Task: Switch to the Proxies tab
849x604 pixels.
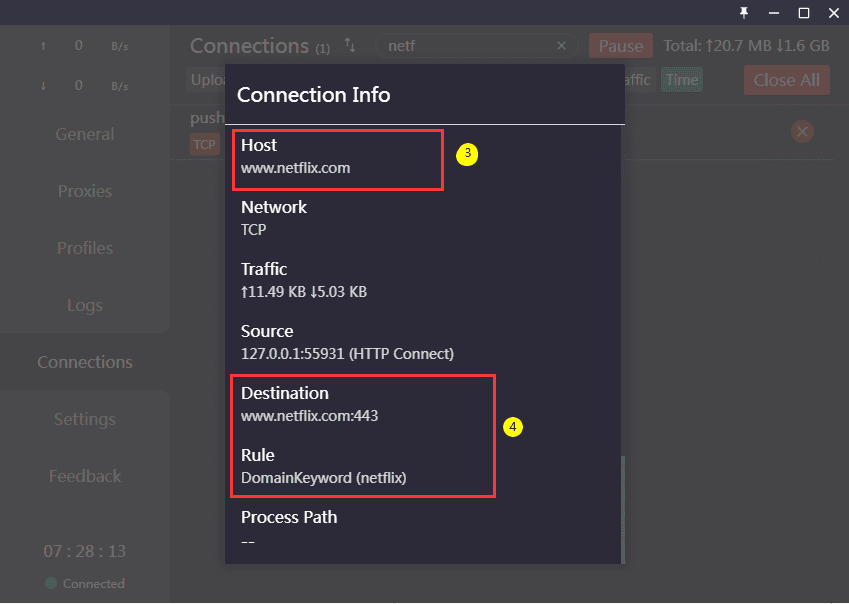Action: 85,191
